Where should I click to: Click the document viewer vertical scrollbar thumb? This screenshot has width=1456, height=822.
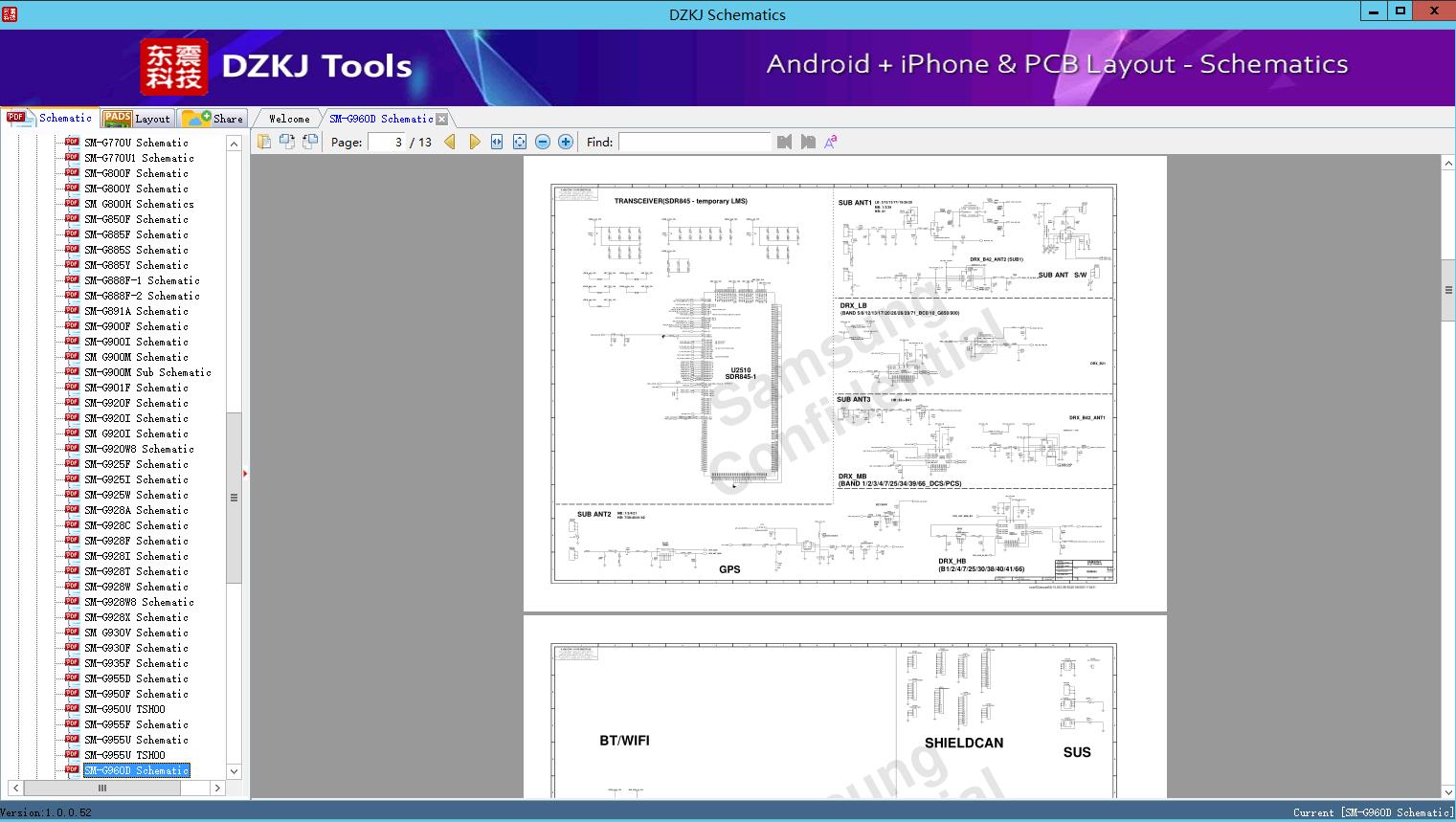1448,290
